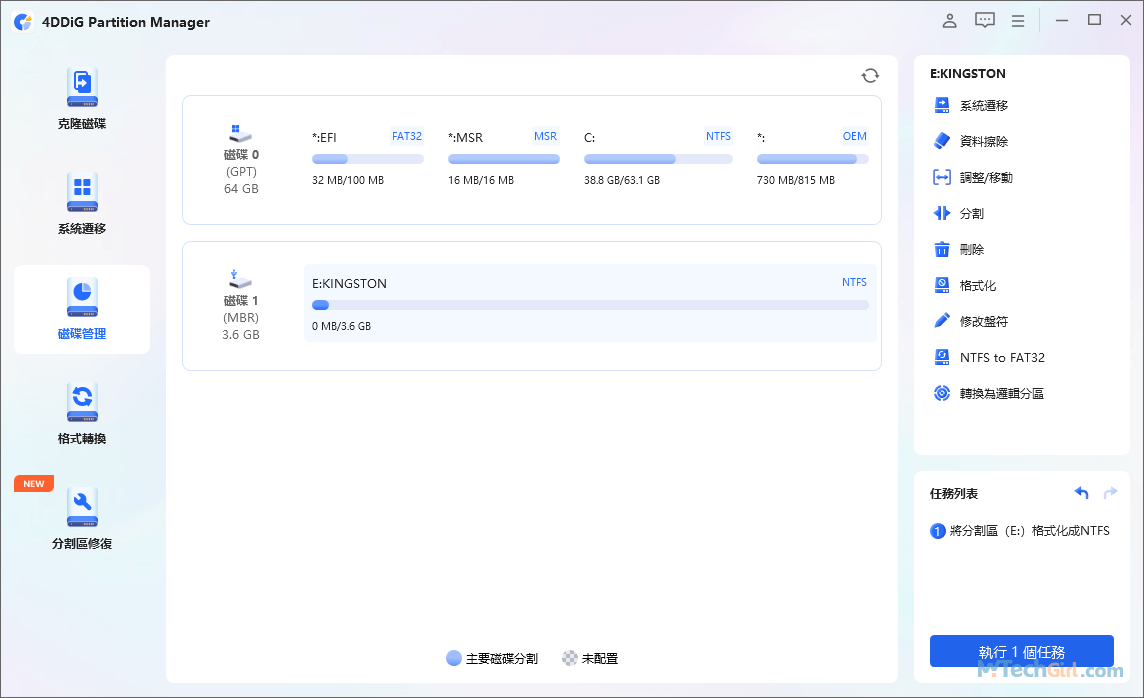The width and height of the screenshot is (1144, 698).
Task: Select the 系統遷移 tool in the sidebar
Action: tap(82, 203)
